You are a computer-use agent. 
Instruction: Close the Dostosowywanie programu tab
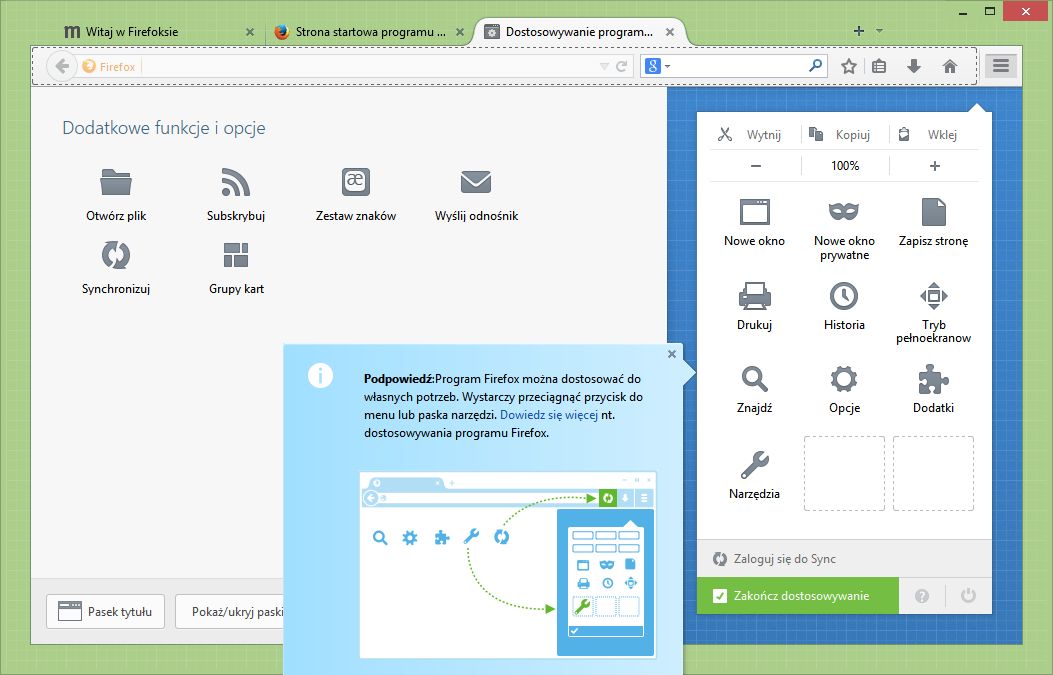670,32
